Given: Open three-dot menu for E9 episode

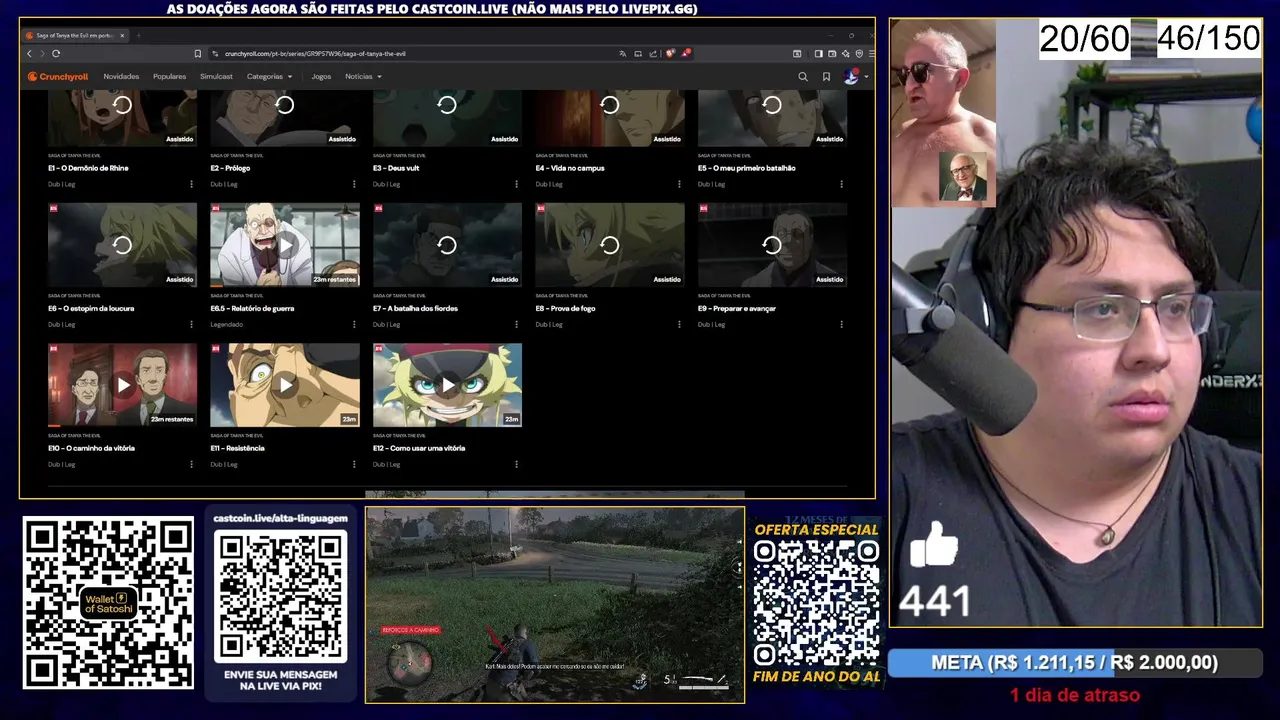Looking at the screenshot, I should pyautogui.click(x=841, y=324).
